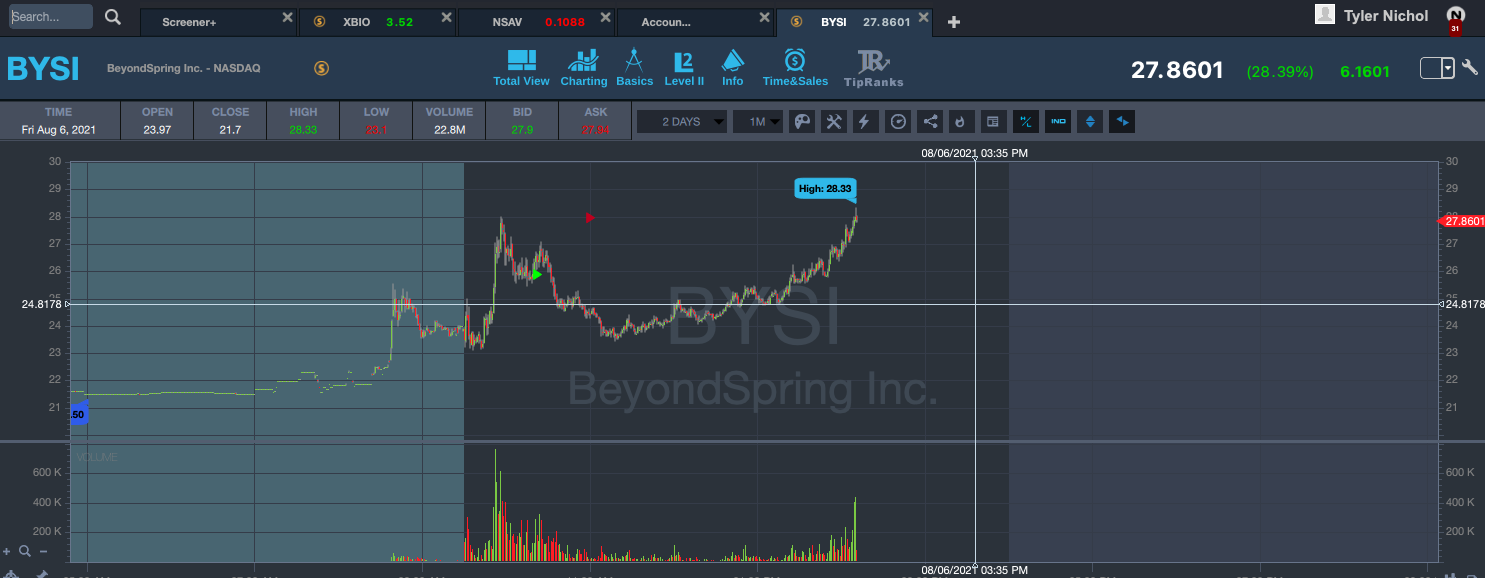Click the lightning bolt toolbar icon
This screenshot has height=578, width=1485.
tap(866, 122)
